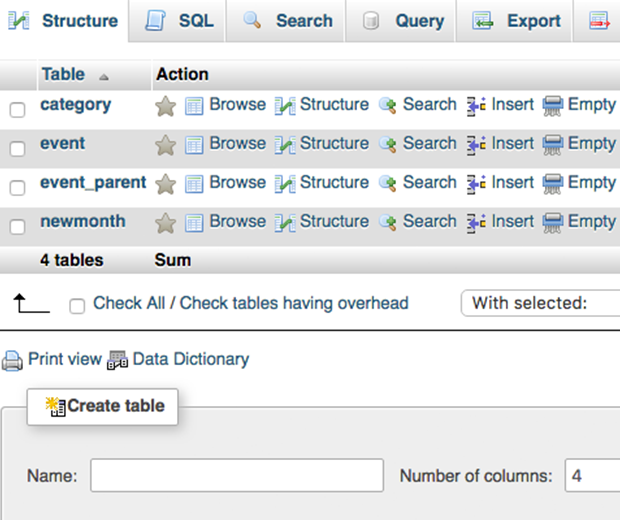Click the Insert icon for category table

[x=476, y=106]
